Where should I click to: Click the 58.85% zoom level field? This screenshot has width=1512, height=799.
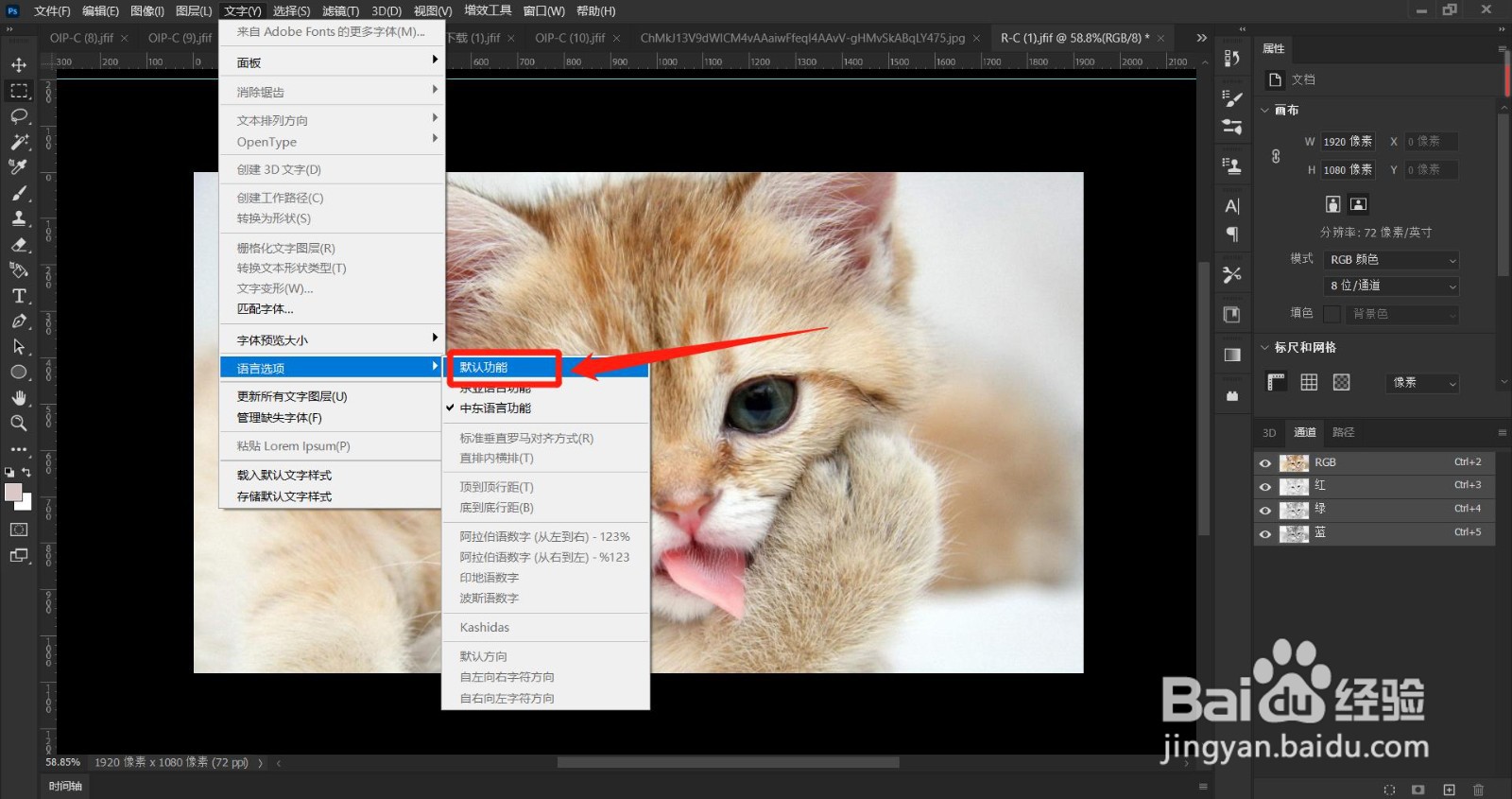(63, 762)
